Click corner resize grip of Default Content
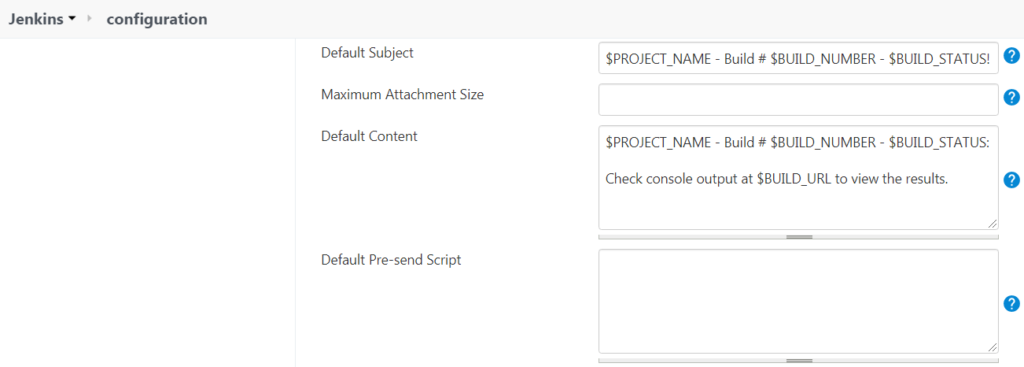This screenshot has width=1024, height=367. click(x=992, y=224)
